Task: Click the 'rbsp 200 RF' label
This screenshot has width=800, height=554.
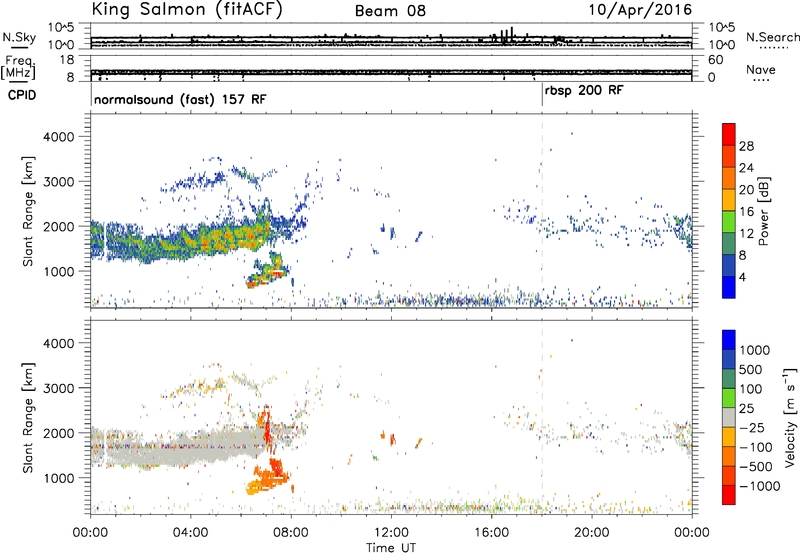Action: coord(584,91)
